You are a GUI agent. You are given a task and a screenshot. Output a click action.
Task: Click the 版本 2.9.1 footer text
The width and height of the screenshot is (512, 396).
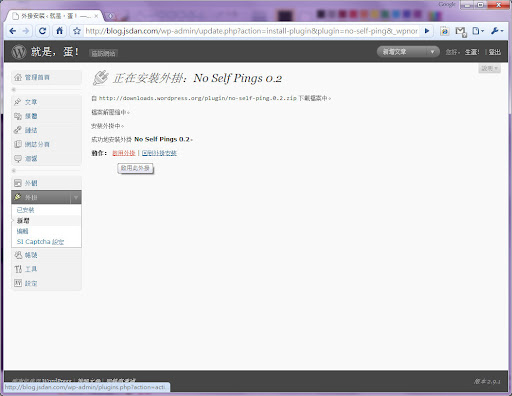coord(487,381)
